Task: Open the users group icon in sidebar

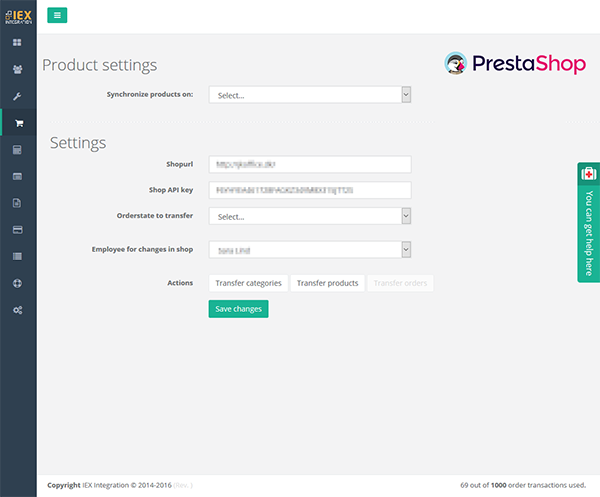Action: click(18, 70)
